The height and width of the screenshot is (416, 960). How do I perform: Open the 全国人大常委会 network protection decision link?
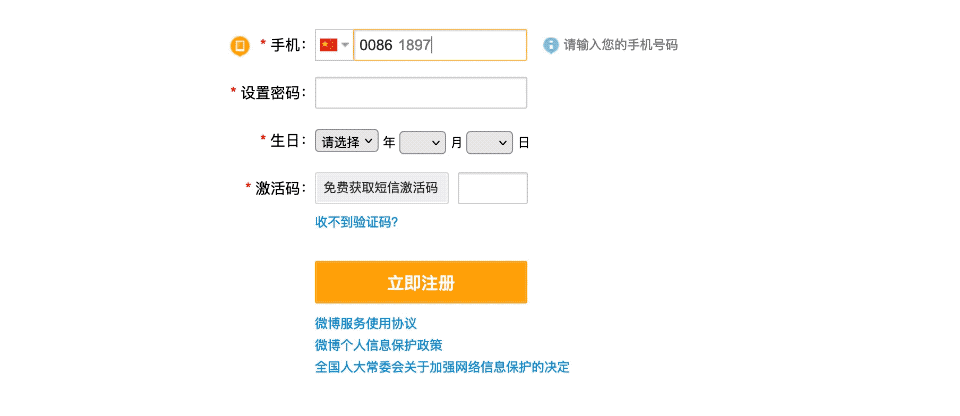443,368
